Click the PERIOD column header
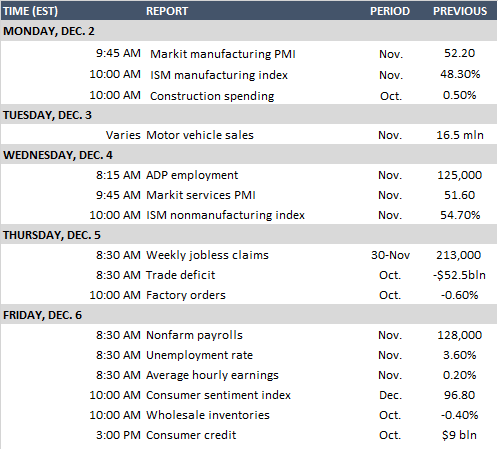The image size is (498, 449). [390, 11]
